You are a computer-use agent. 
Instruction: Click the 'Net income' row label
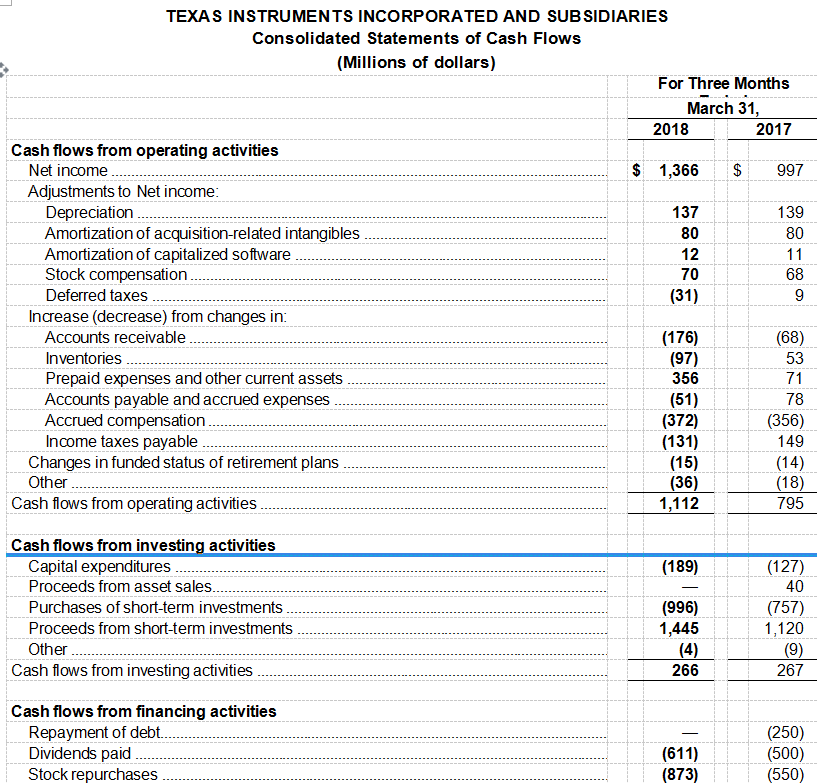pyautogui.click(x=68, y=170)
